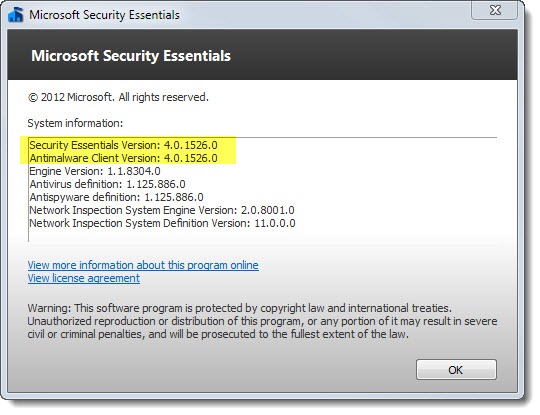Viewport: 540px width, 415px height.
Task: Click the window title bar text
Action: [104, 15]
